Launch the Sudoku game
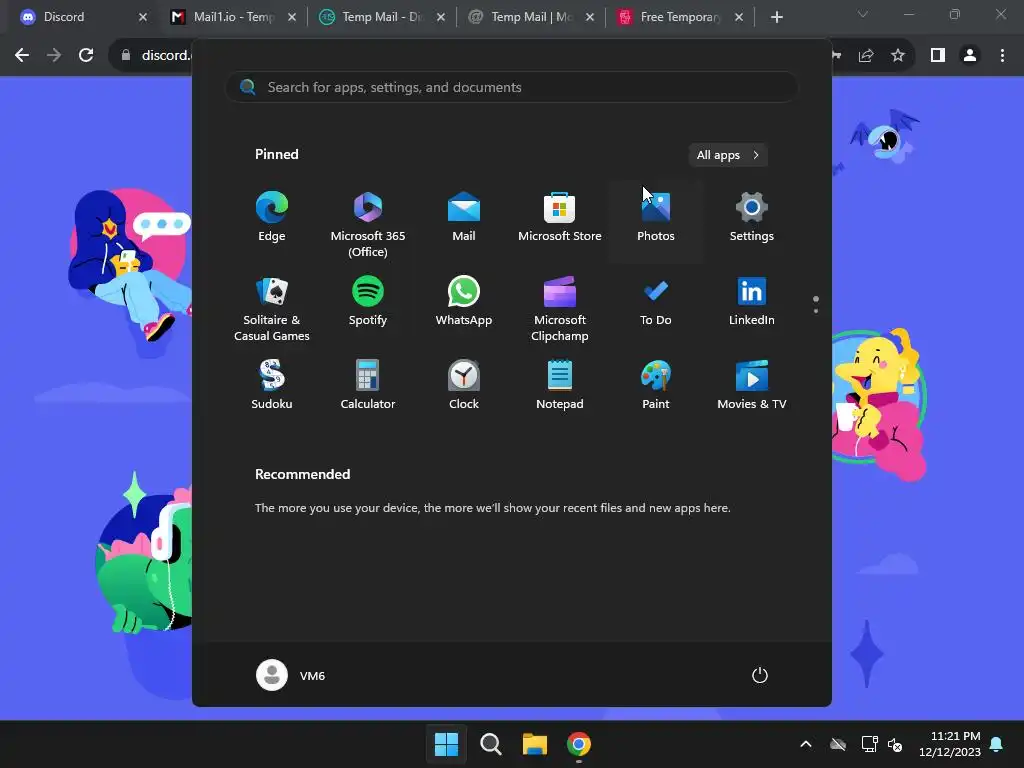This screenshot has width=1024, height=768. (x=272, y=385)
